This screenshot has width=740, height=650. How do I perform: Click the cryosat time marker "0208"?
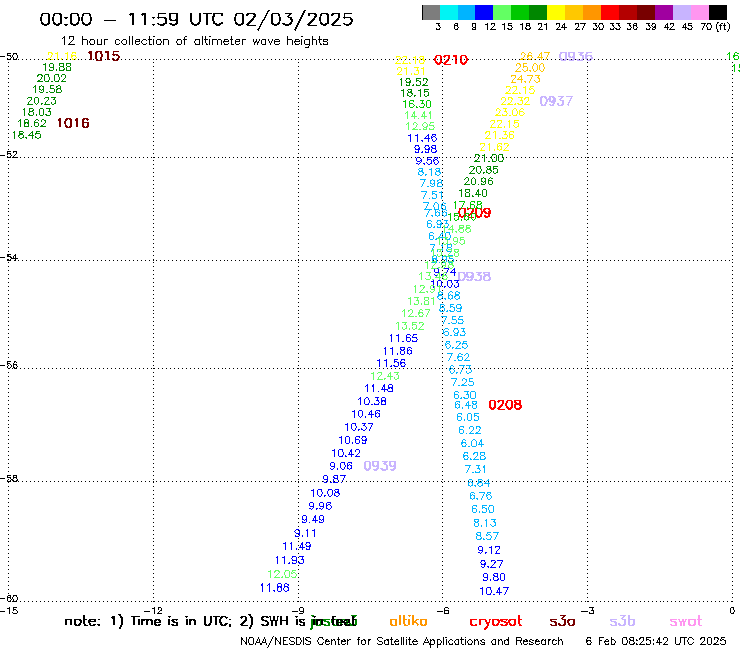click(x=505, y=405)
